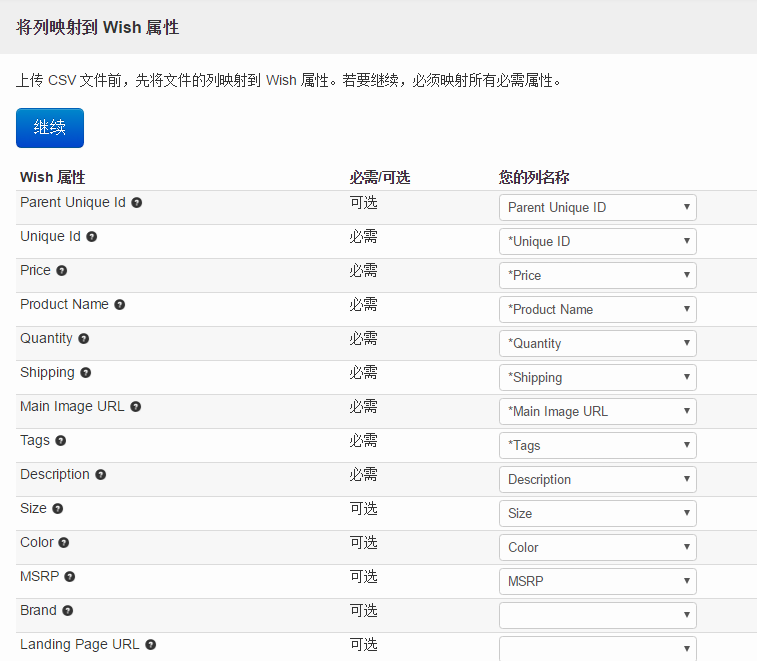This screenshot has height=661, width=757.
Task: Click the help icon next to Brand
Action: pos(68,611)
